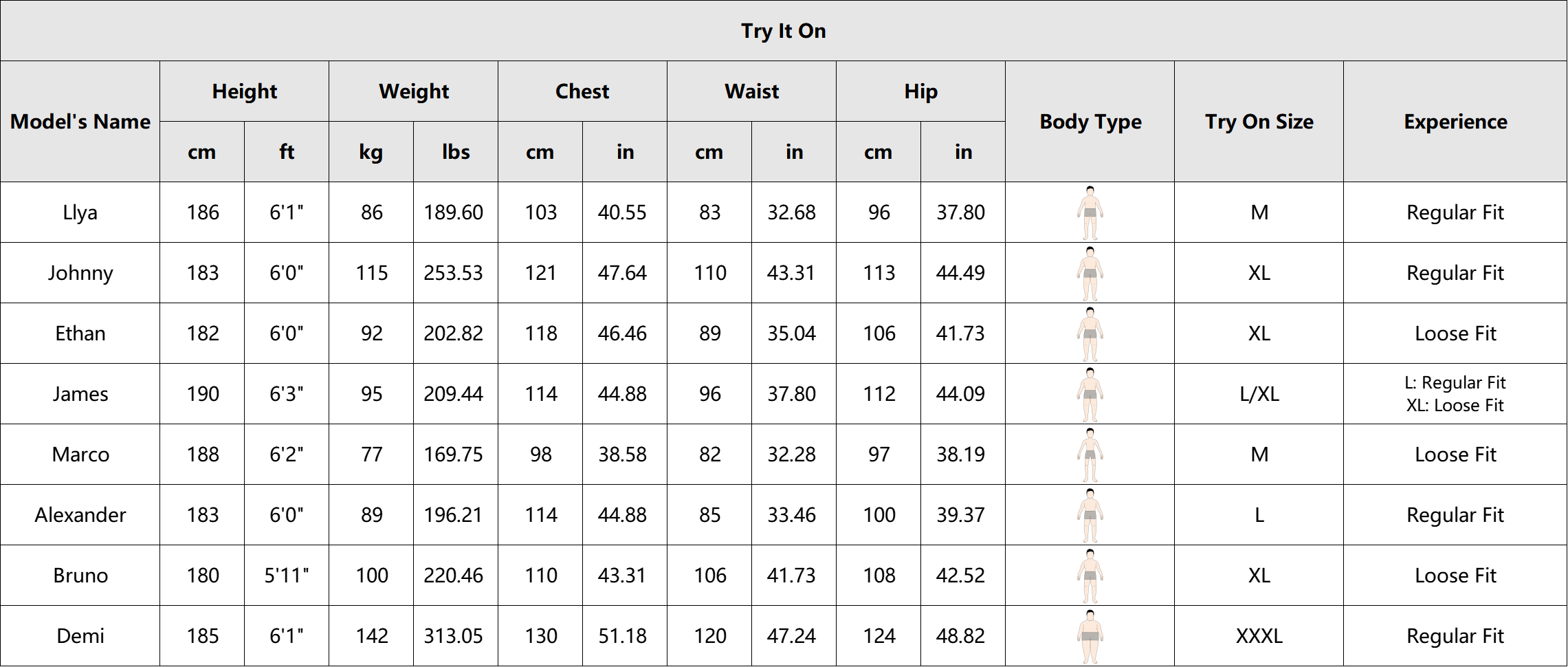Click the lbs weight sub-header
This screenshot has width=1568, height=667.
click(456, 152)
